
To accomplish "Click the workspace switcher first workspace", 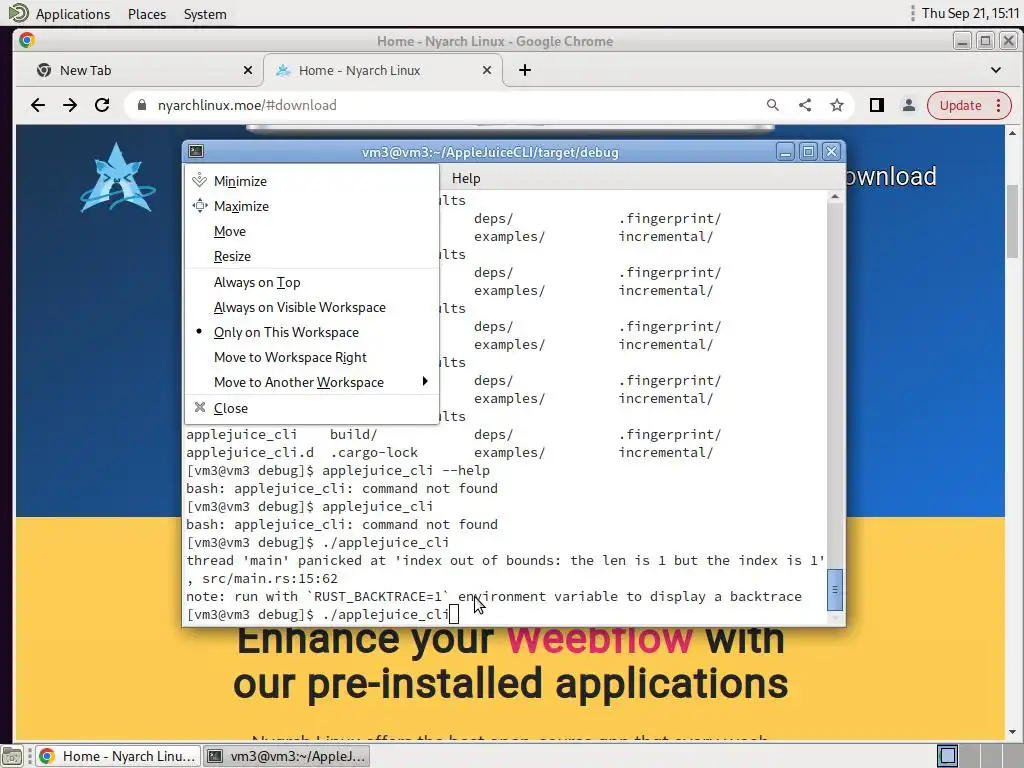I will (x=948, y=756).
